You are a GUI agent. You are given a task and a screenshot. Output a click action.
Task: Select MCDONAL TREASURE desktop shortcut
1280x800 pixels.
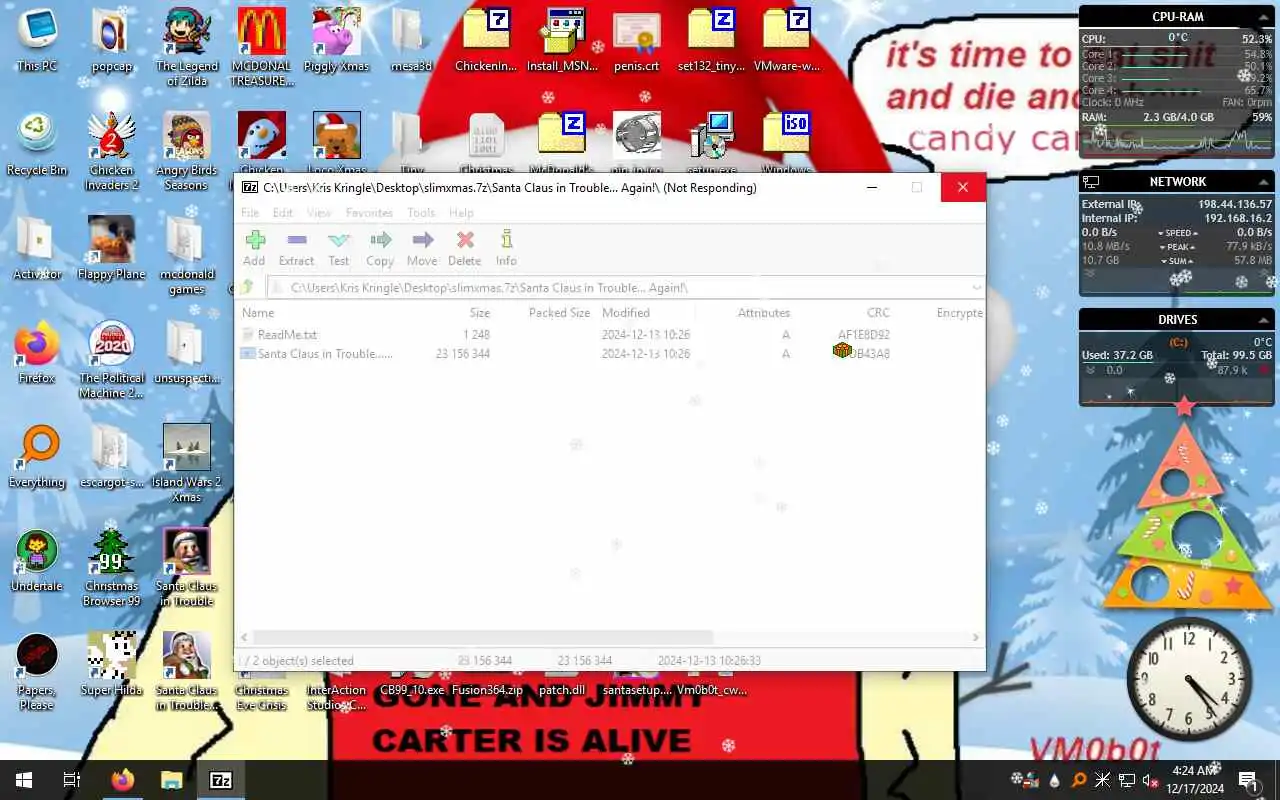(x=262, y=48)
